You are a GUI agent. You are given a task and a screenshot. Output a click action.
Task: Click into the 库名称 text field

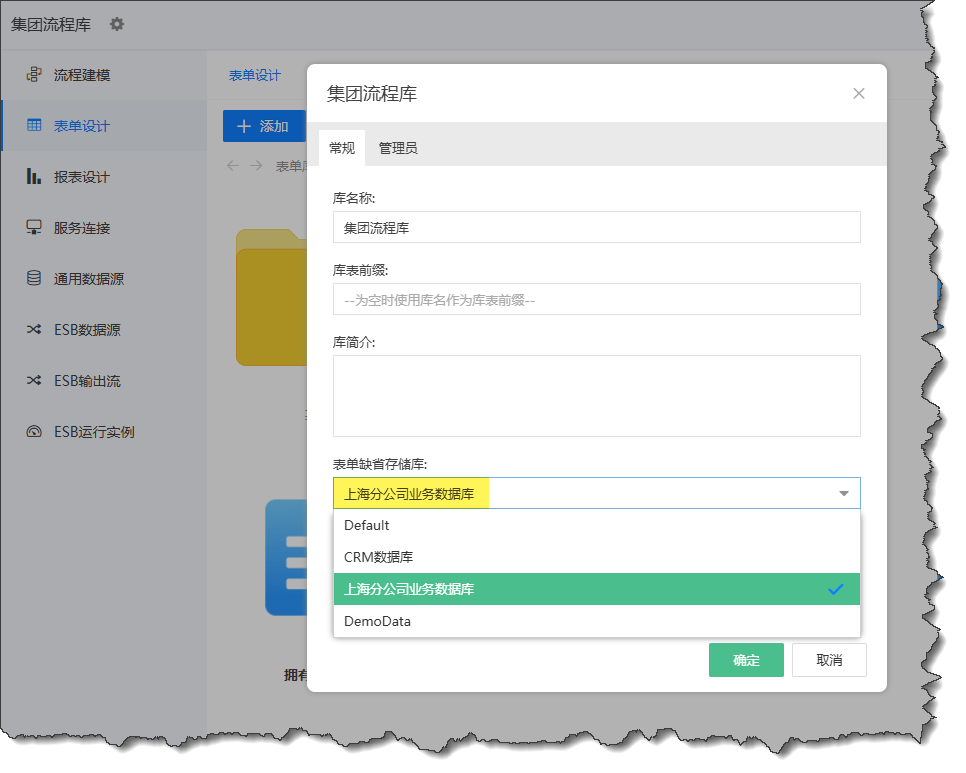596,227
